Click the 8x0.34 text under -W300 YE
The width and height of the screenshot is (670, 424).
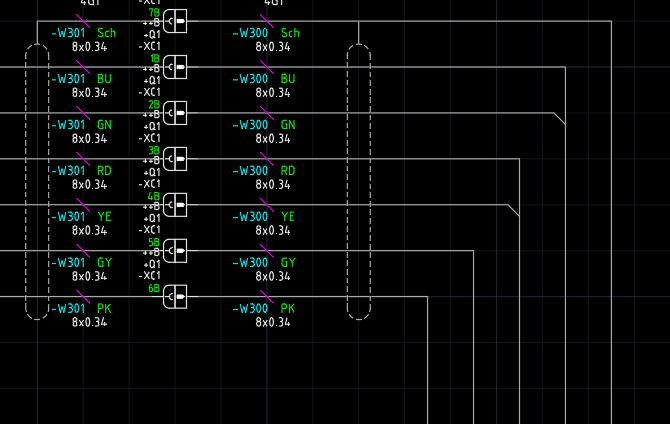(x=273, y=230)
